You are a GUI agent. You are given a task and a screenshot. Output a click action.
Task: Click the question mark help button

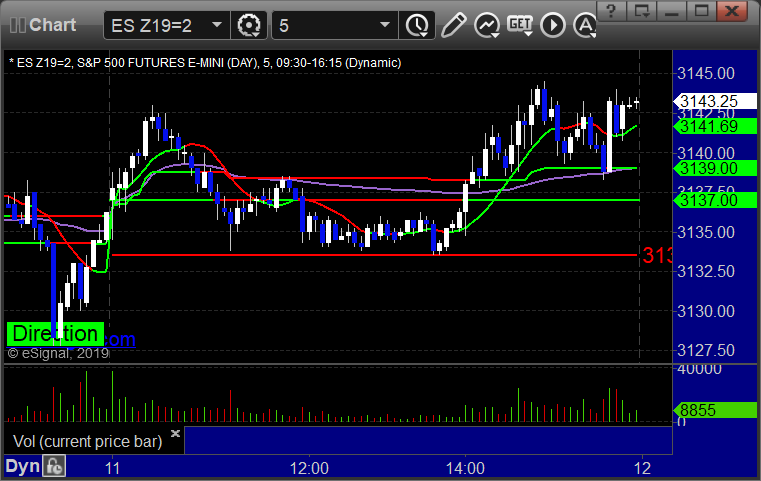tap(611, 11)
